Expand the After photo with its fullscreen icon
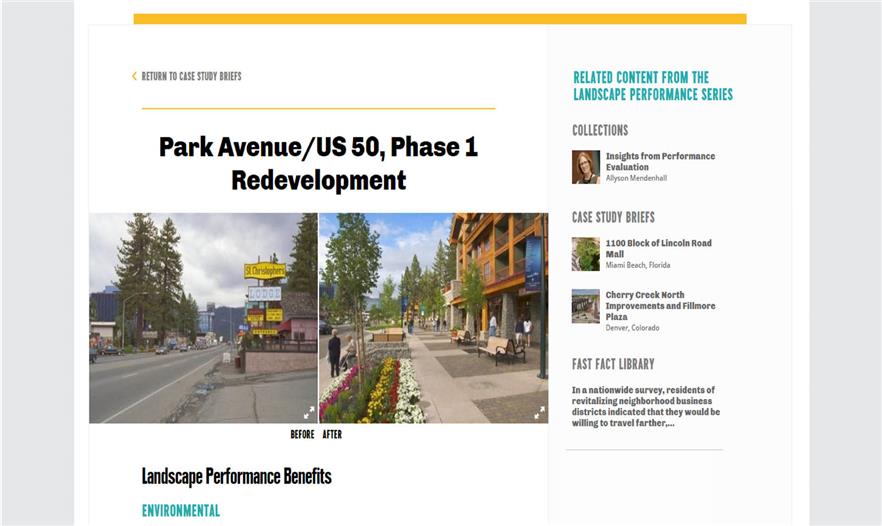Viewport: 882px width, 526px height. (x=539, y=412)
